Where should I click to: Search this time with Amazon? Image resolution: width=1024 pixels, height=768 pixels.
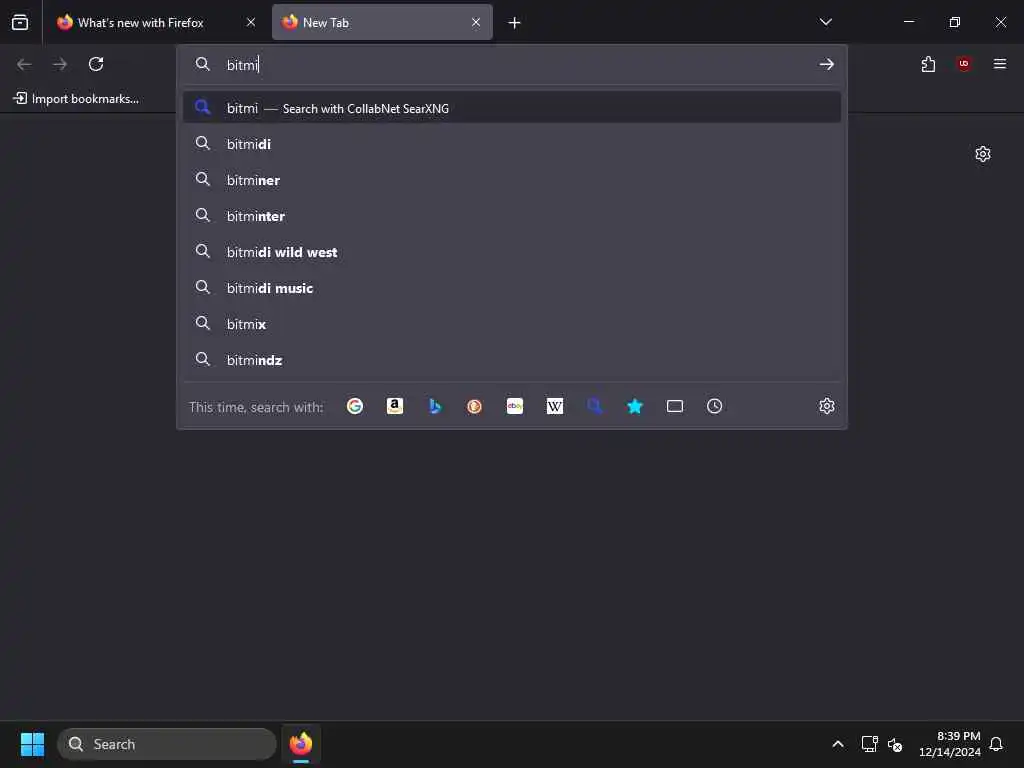click(394, 406)
